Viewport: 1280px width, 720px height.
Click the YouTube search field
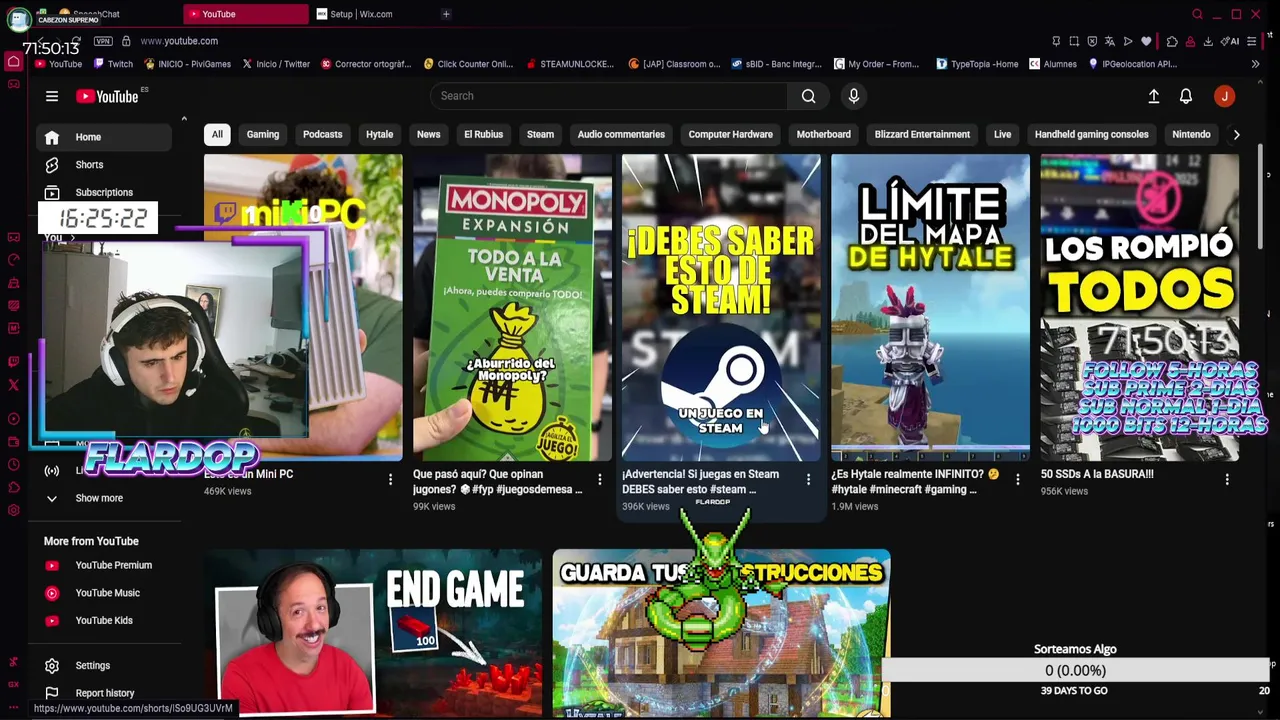point(610,96)
